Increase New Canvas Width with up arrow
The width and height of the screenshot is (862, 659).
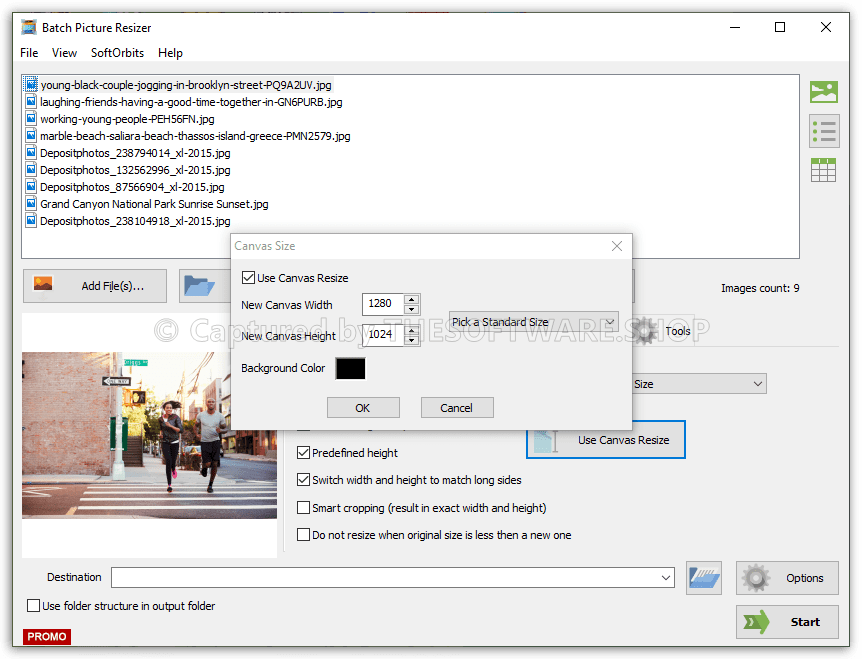(x=411, y=299)
